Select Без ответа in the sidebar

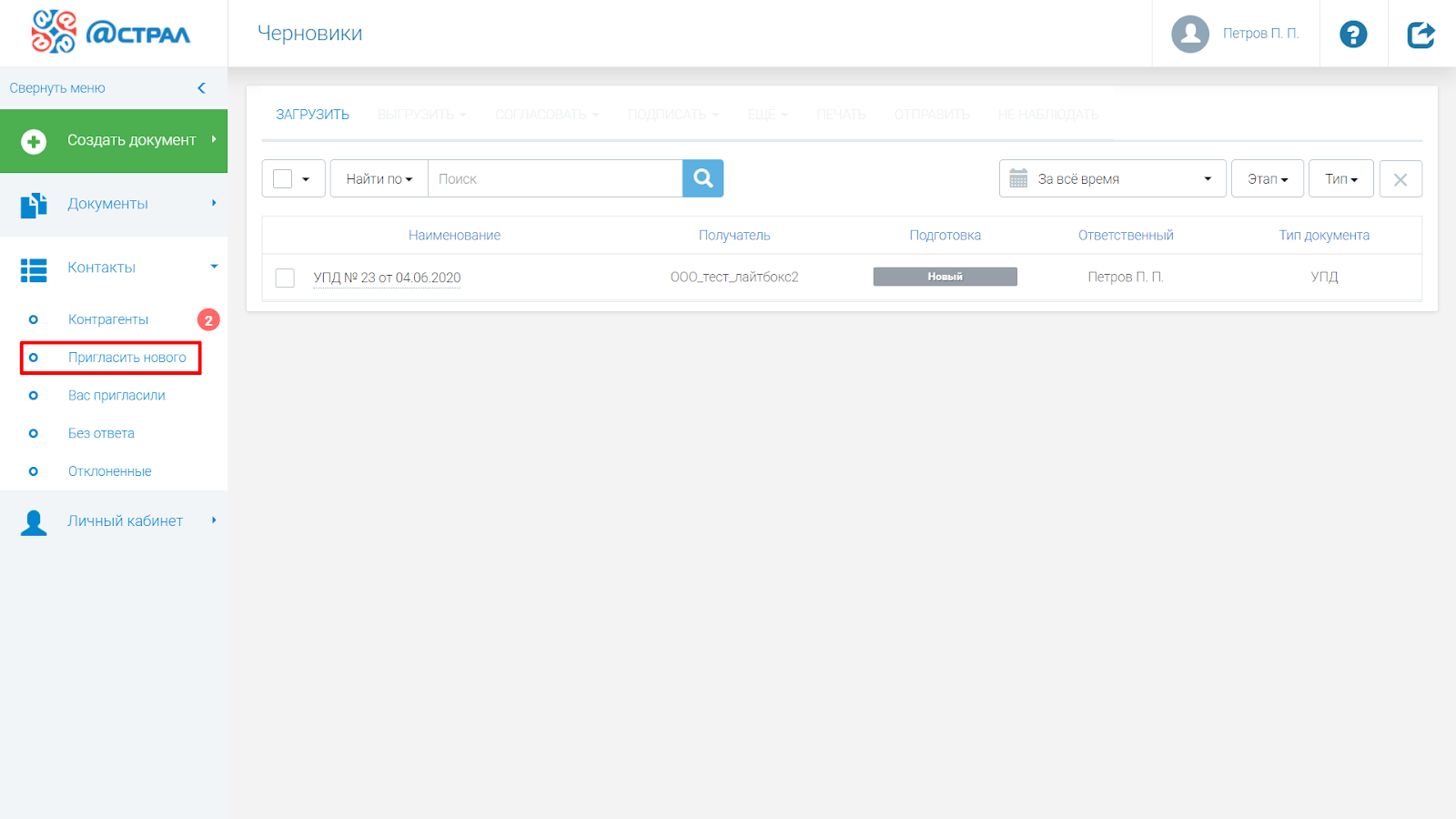(x=101, y=433)
